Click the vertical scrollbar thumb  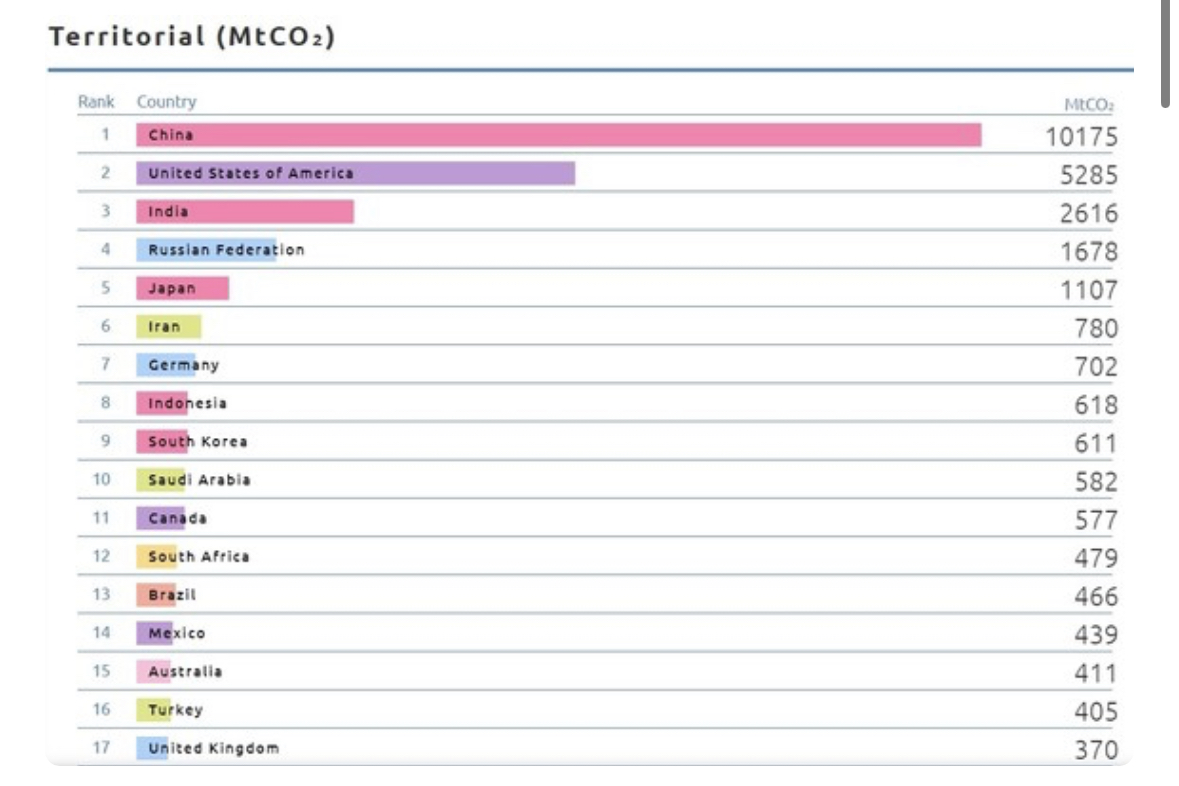coord(1165,53)
